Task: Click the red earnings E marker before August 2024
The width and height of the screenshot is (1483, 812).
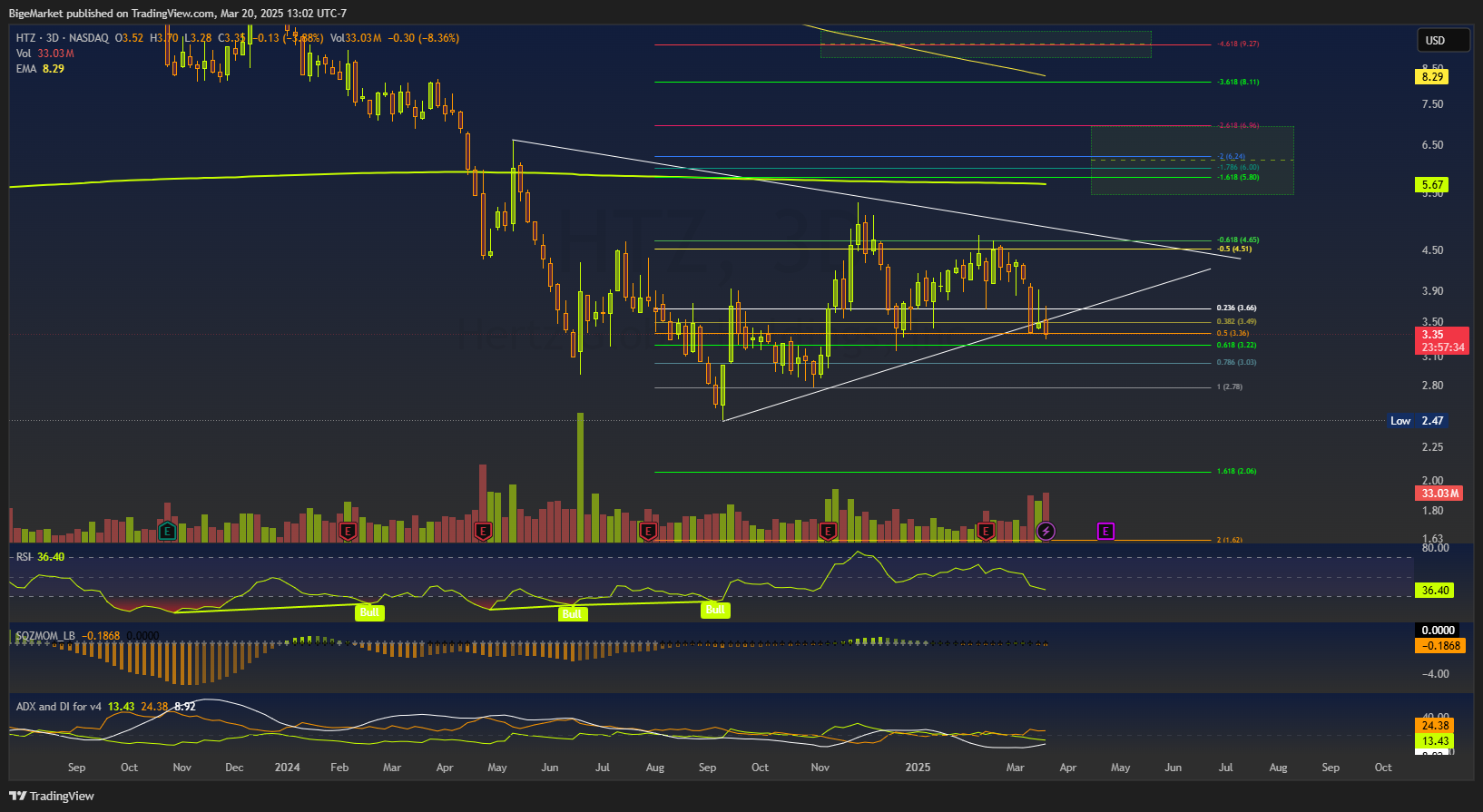Action: [648, 532]
